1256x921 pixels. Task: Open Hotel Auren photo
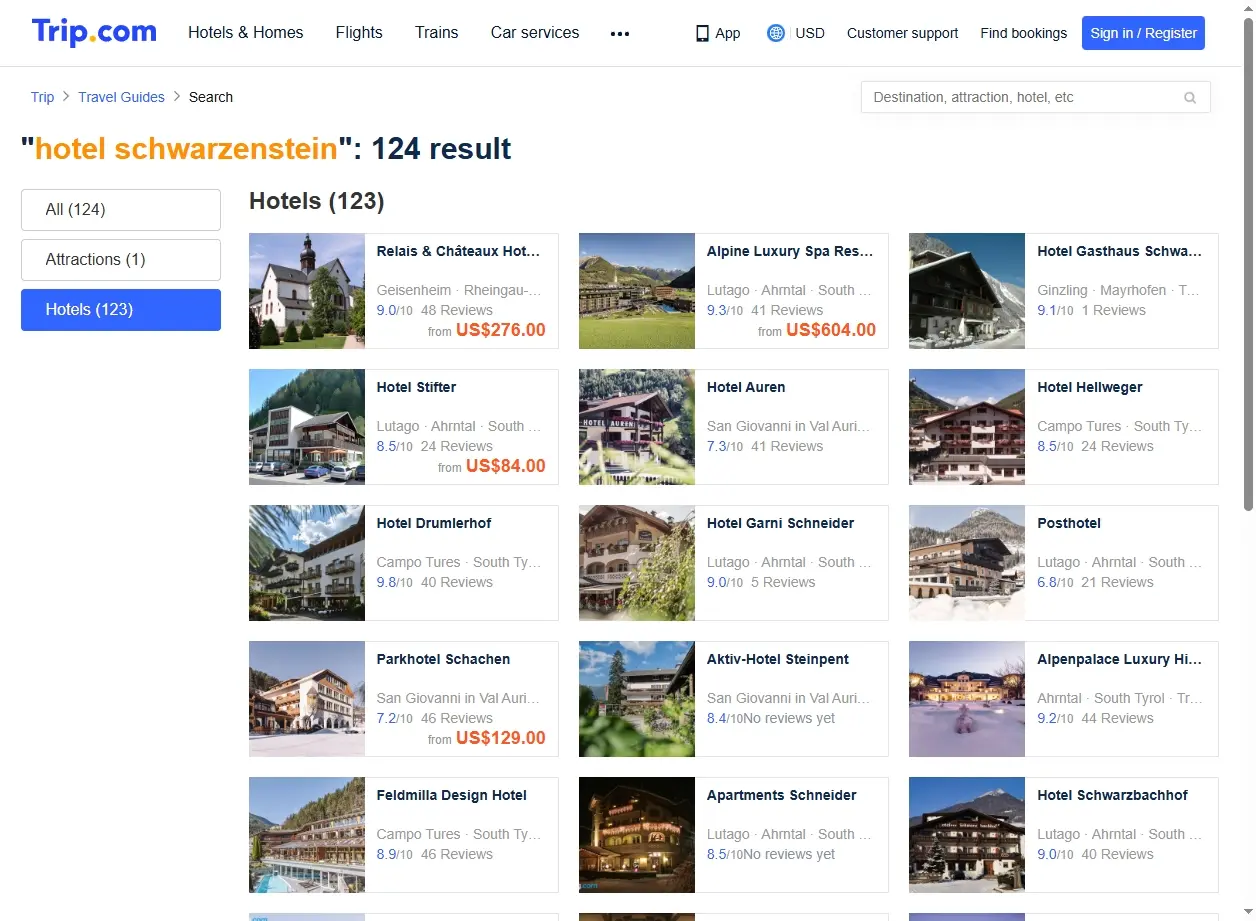[637, 427]
